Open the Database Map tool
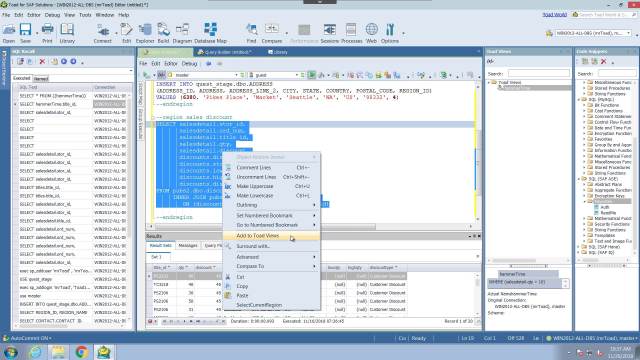 click(x=210, y=33)
